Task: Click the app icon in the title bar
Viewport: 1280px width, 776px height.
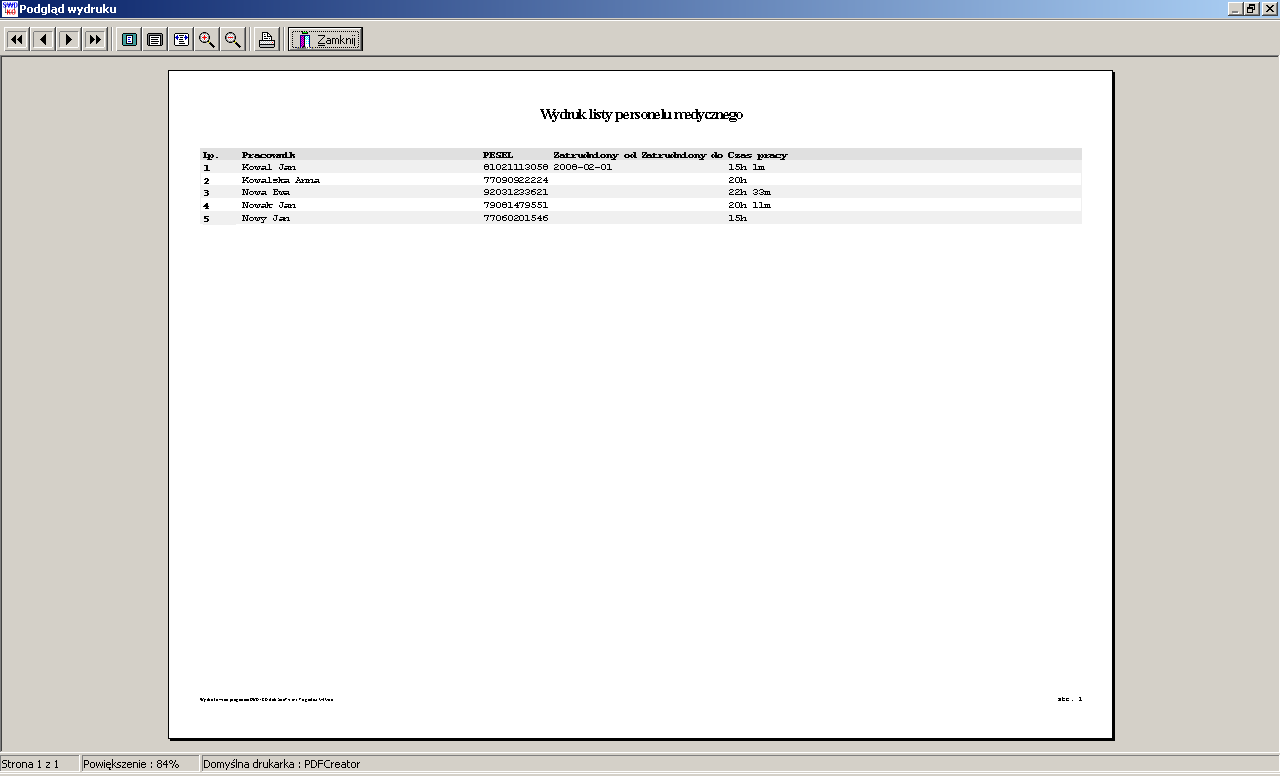Action: click(x=9, y=8)
